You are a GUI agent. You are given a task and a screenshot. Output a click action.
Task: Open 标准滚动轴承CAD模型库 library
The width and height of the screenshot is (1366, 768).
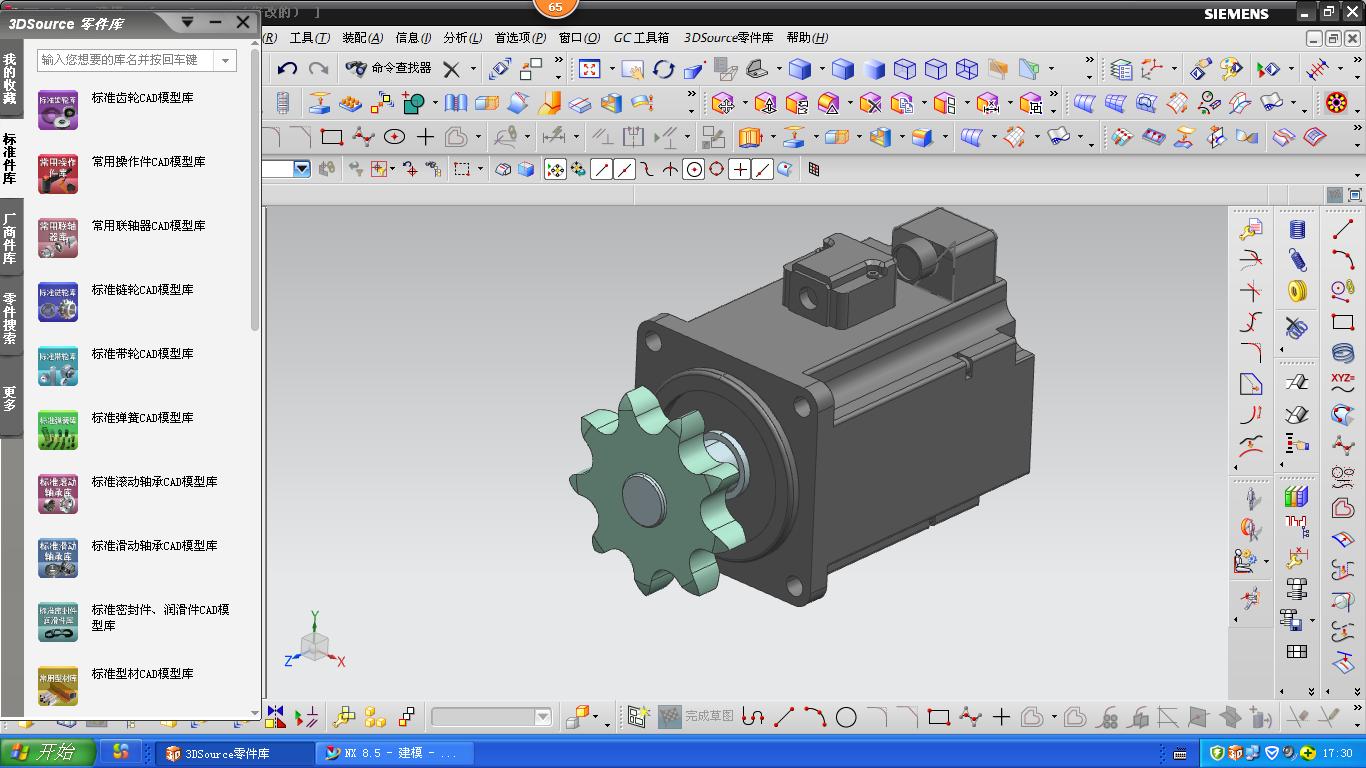[154, 482]
